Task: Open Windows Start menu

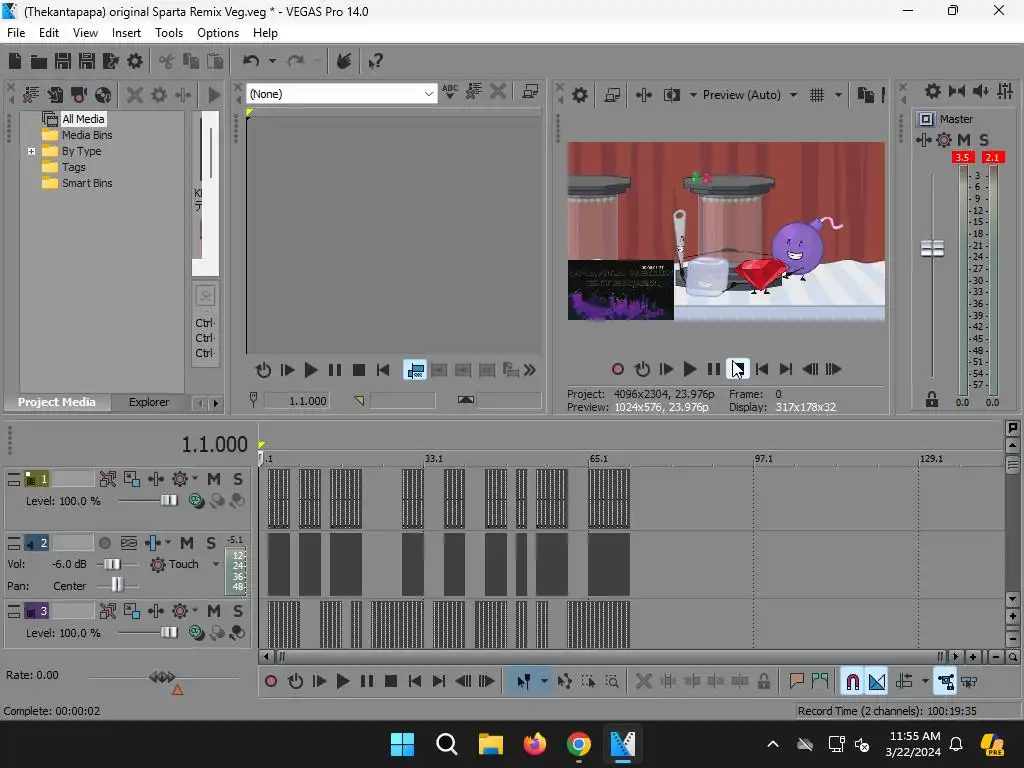Action: 402,744
